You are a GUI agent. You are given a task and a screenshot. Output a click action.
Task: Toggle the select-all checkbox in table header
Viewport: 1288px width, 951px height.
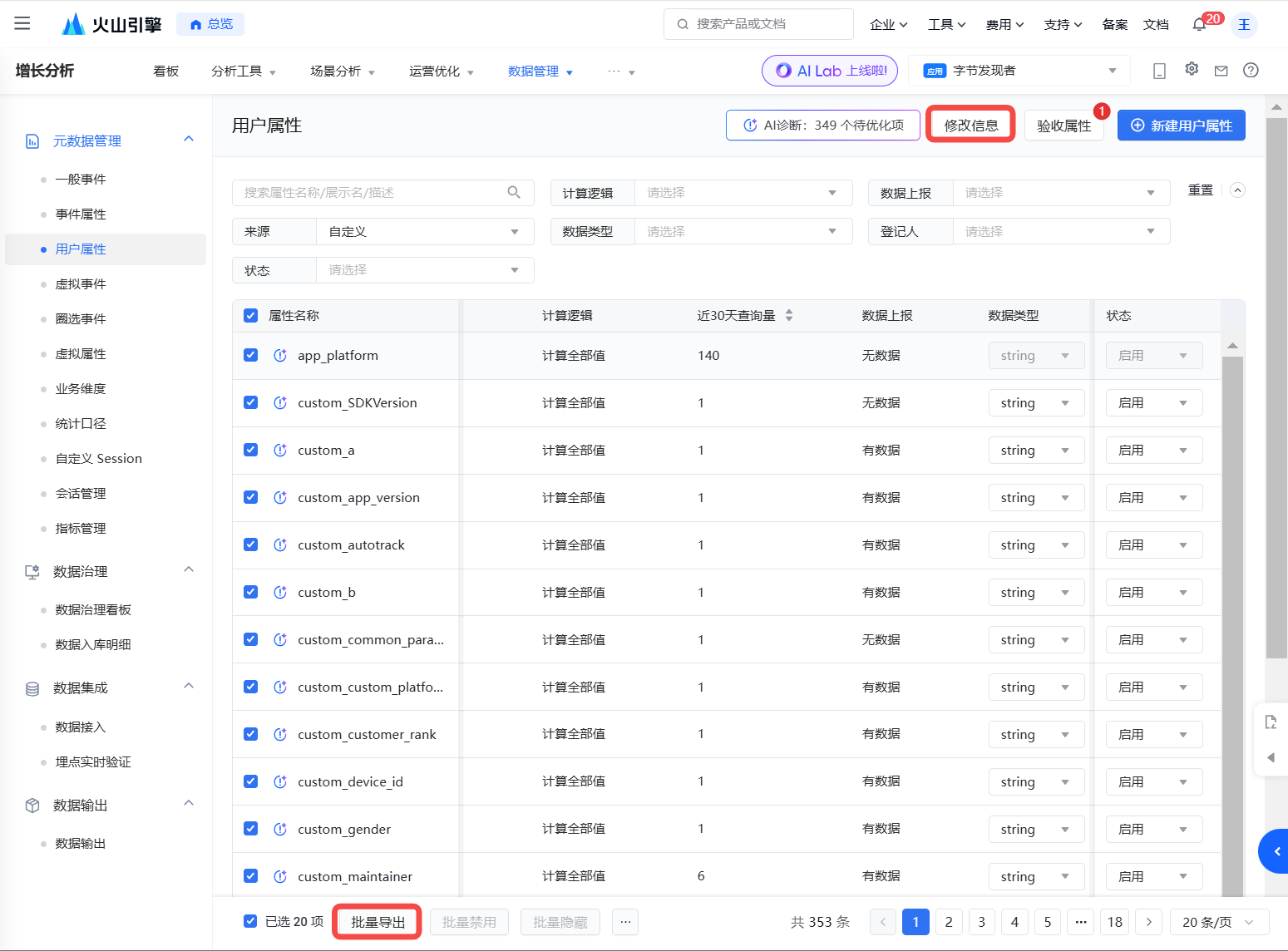click(250, 315)
